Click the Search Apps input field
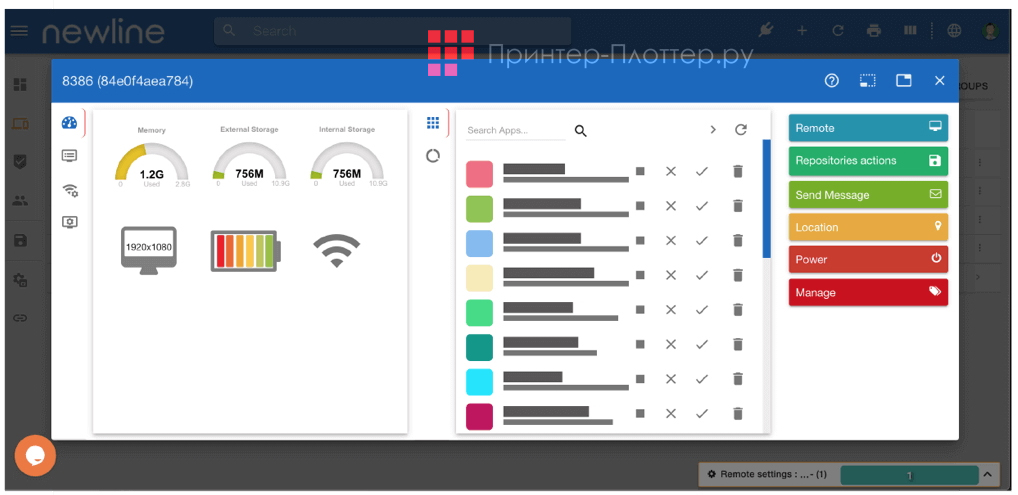This screenshot has width=1018, height=495. tap(515, 131)
